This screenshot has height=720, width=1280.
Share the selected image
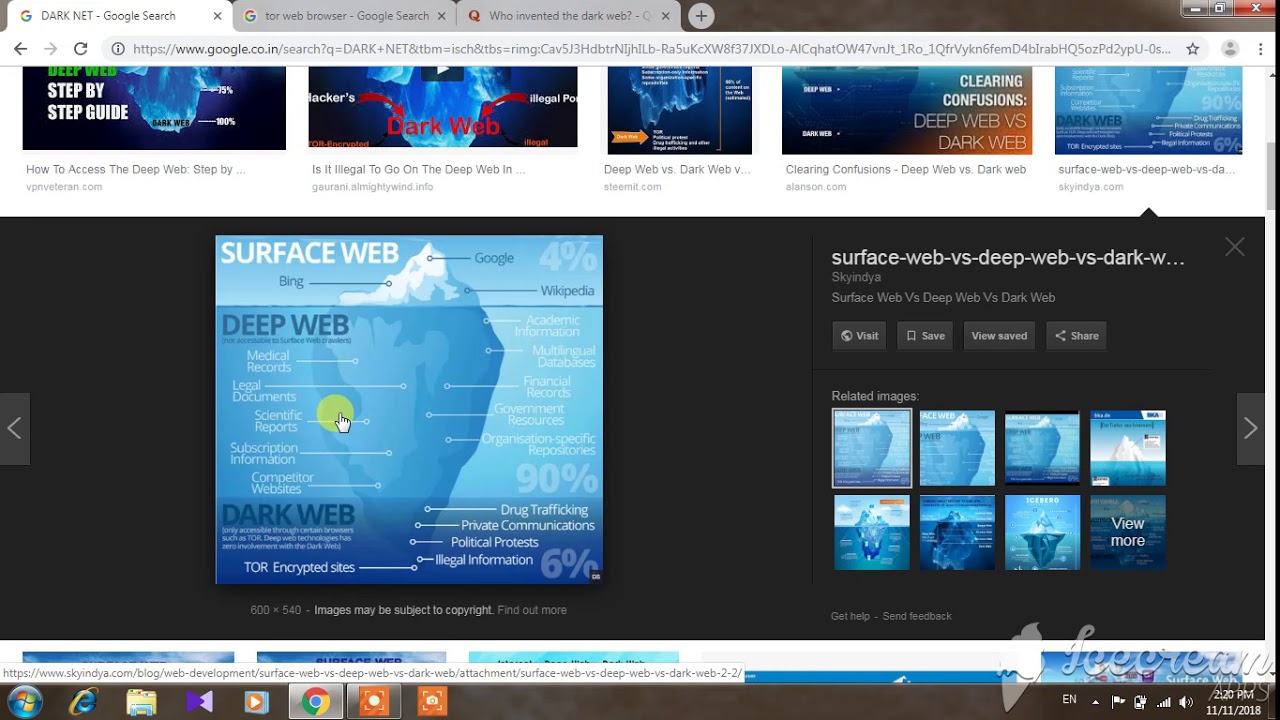[x=1076, y=336]
